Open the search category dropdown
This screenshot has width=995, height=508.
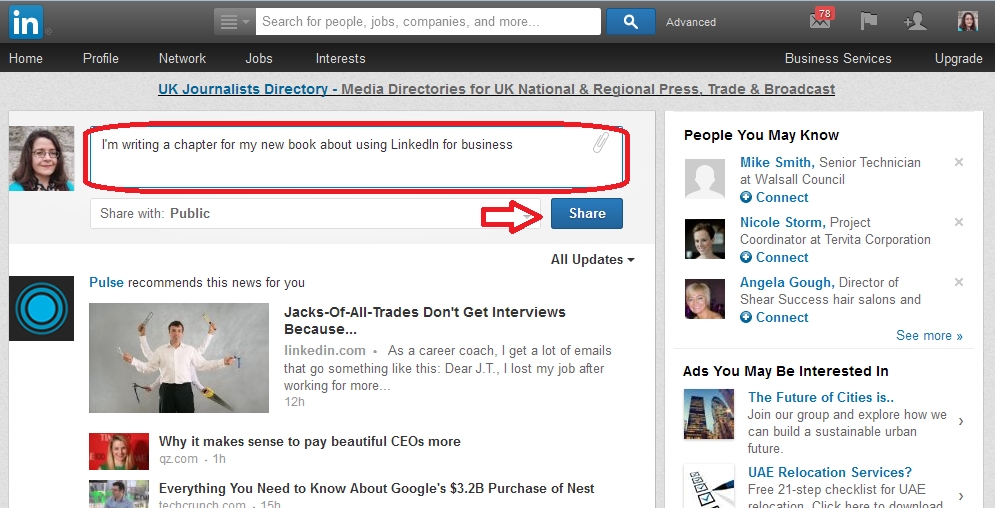click(234, 21)
